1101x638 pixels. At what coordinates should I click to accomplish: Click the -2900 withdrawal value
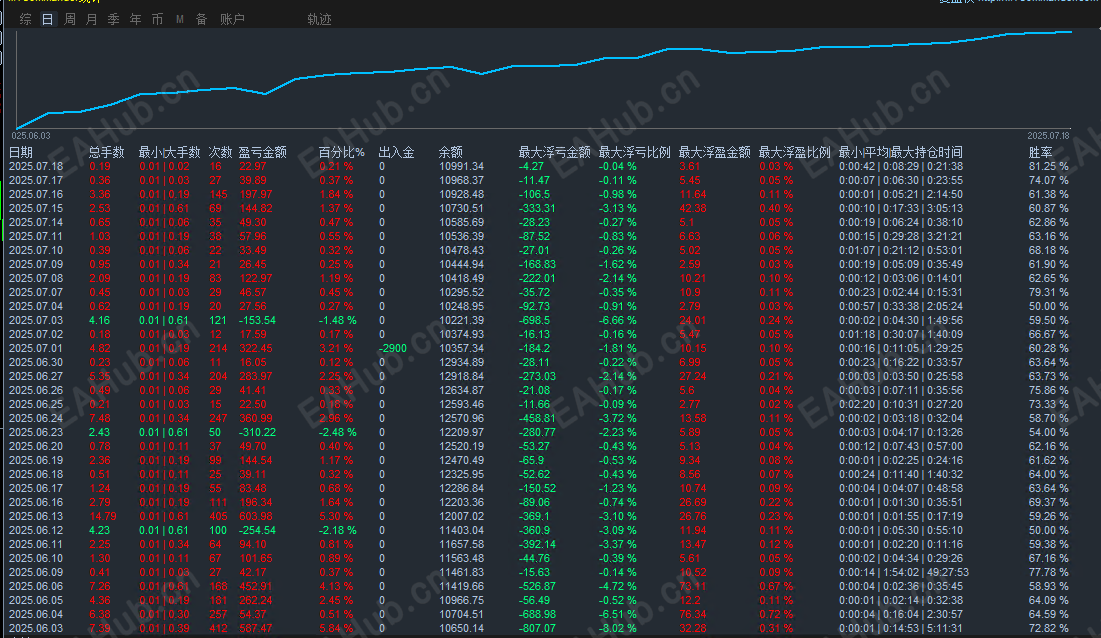[393, 348]
